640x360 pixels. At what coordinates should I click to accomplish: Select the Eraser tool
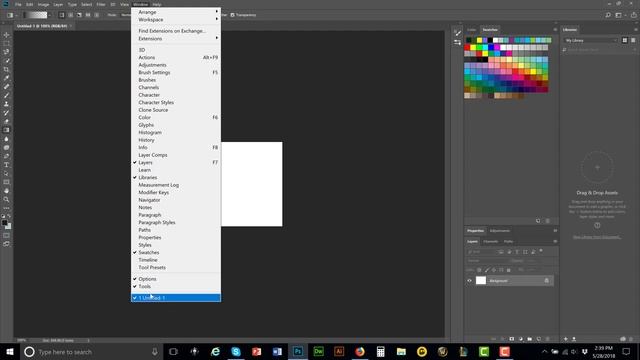pyautogui.click(x=6, y=121)
